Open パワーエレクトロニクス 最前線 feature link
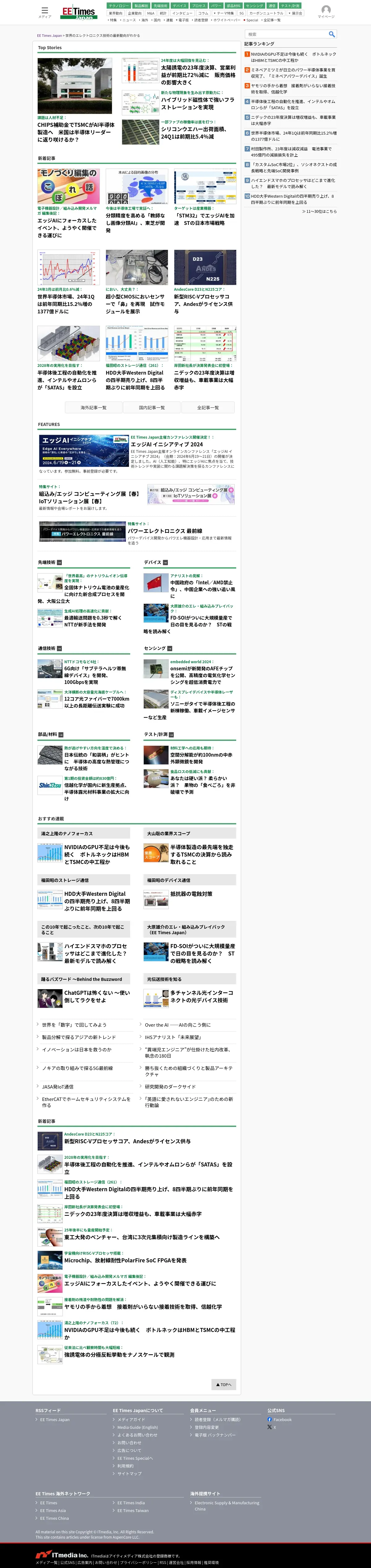The image size is (371, 1568). coord(165,531)
